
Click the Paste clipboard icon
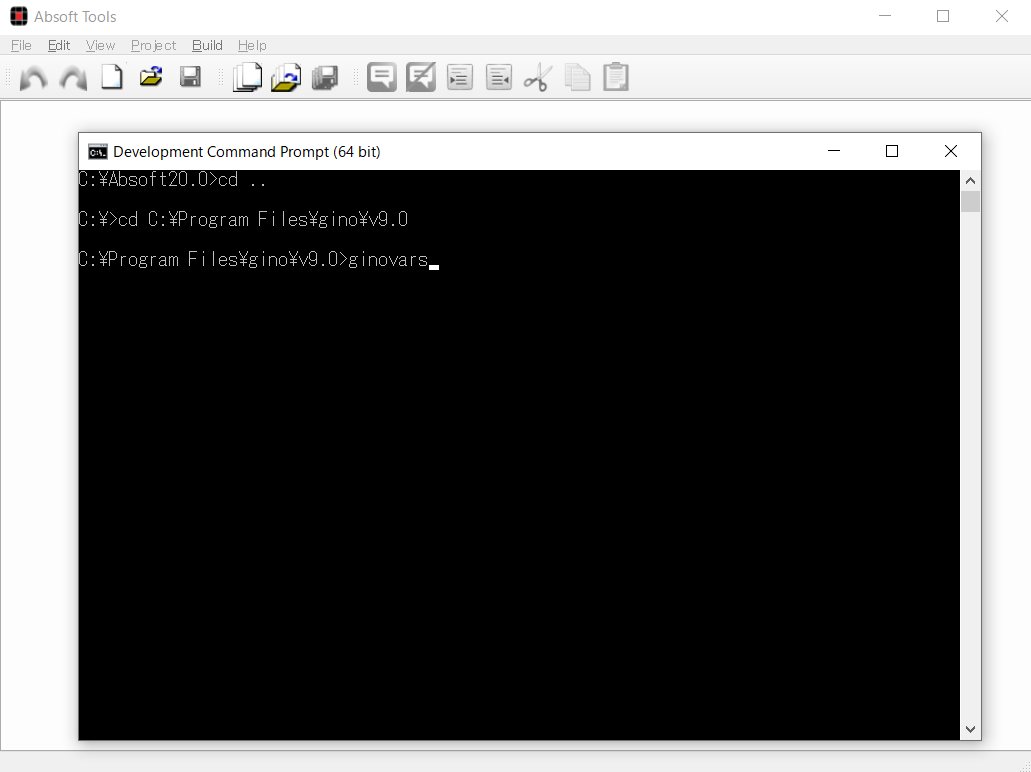tap(616, 77)
